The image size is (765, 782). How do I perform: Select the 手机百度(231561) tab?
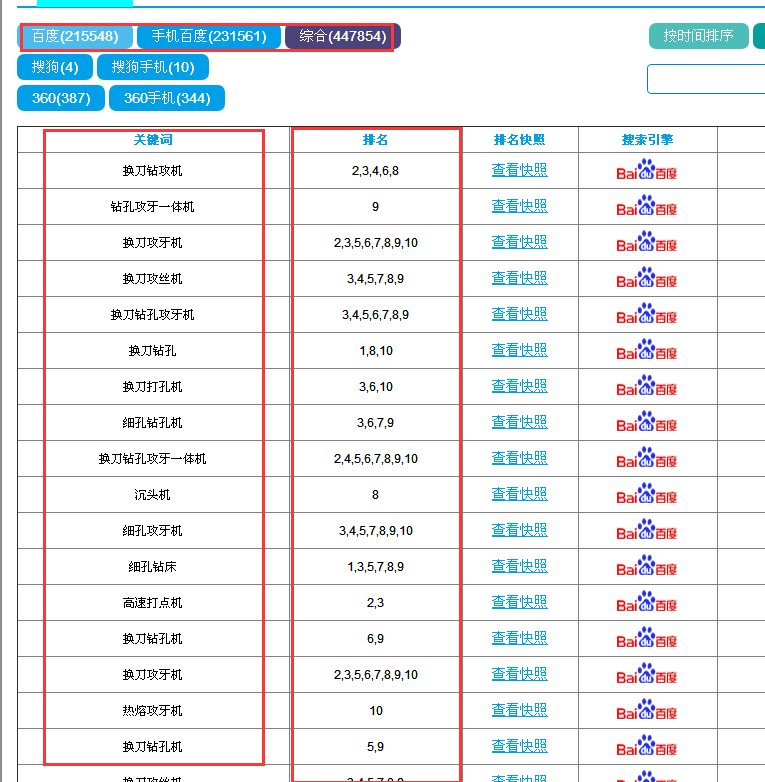click(208, 36)
